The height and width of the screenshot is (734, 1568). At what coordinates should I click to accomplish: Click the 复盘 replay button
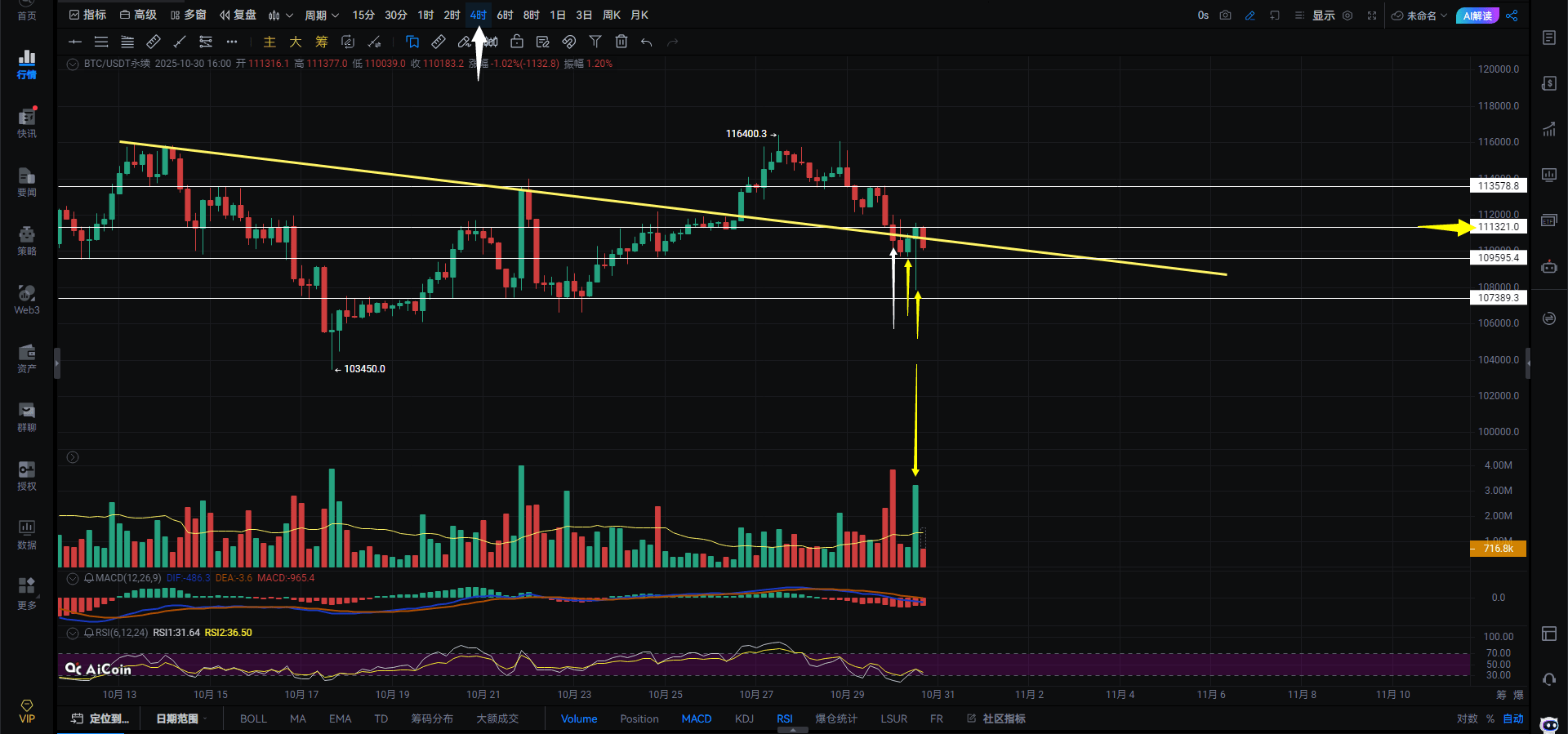[x=238, y=16]
